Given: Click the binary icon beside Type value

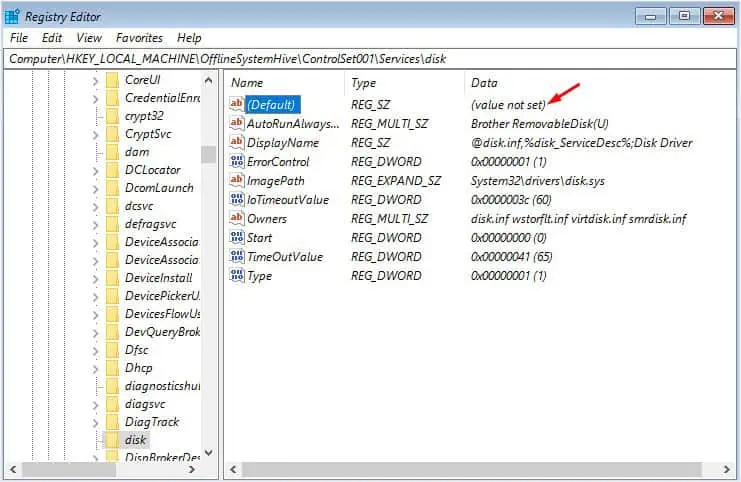Looking at the screenshot, I should click(x=236, y=275).
